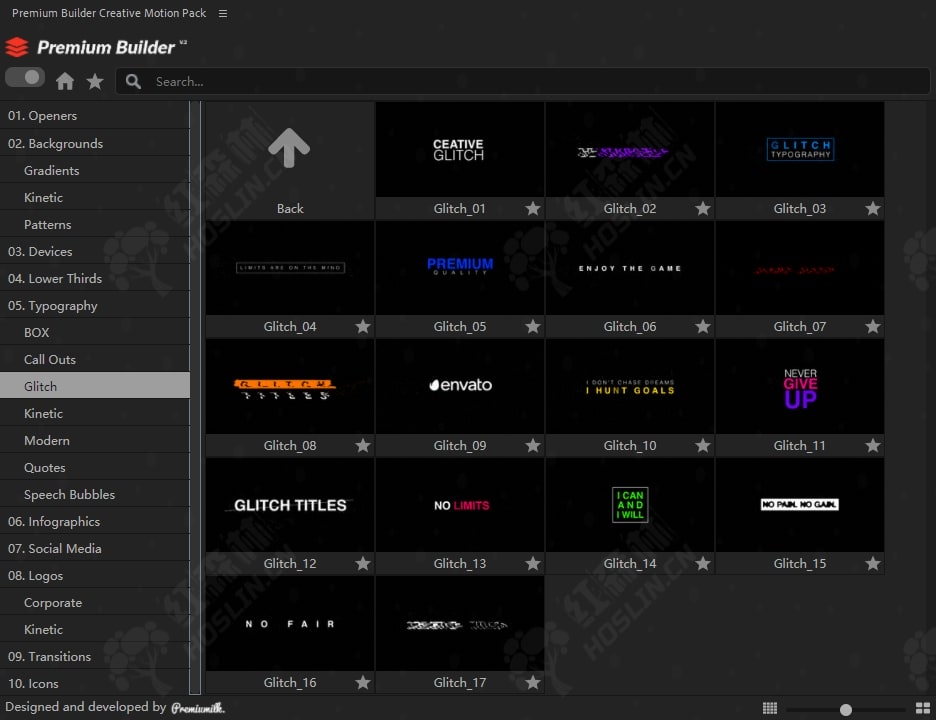Favorite Glitch_08 with its star
The image size is (936, 720).
(363, 445)
